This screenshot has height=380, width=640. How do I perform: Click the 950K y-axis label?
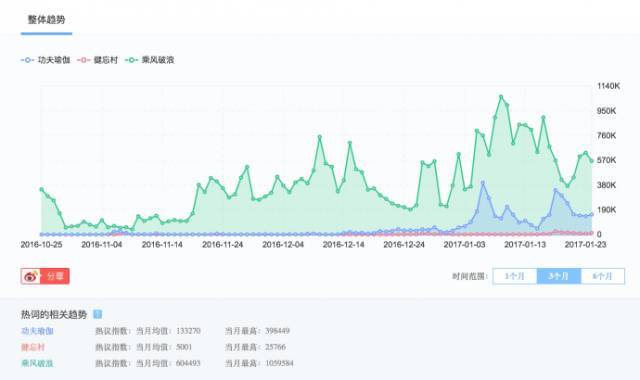click(x=607, y=111)
